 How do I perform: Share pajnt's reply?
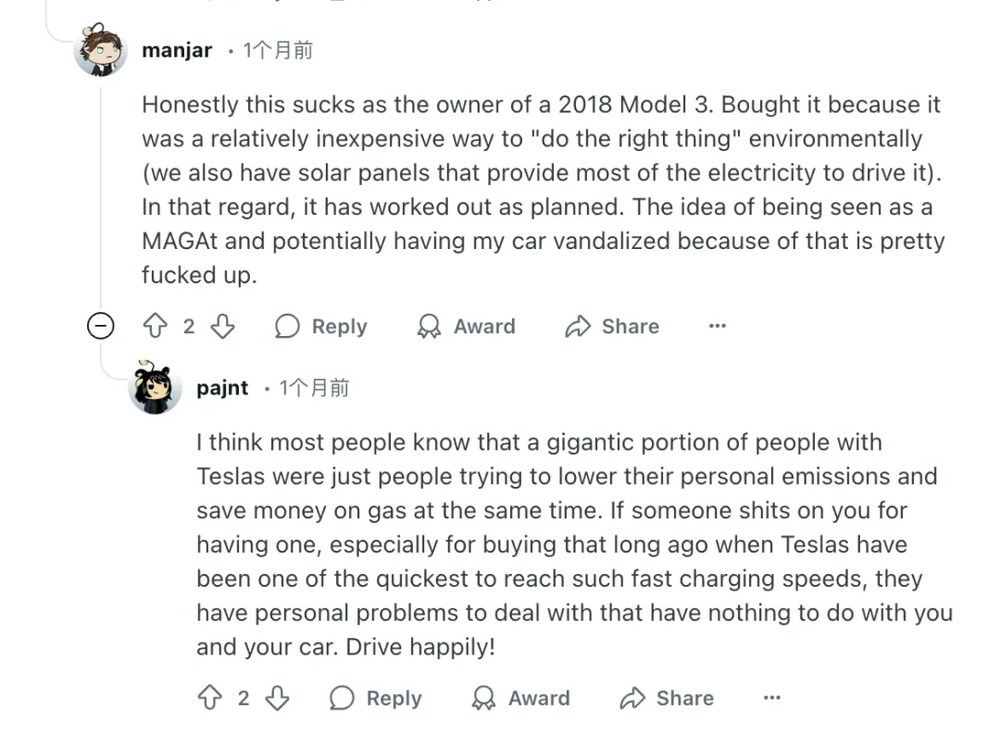click(x=667, y=698)
